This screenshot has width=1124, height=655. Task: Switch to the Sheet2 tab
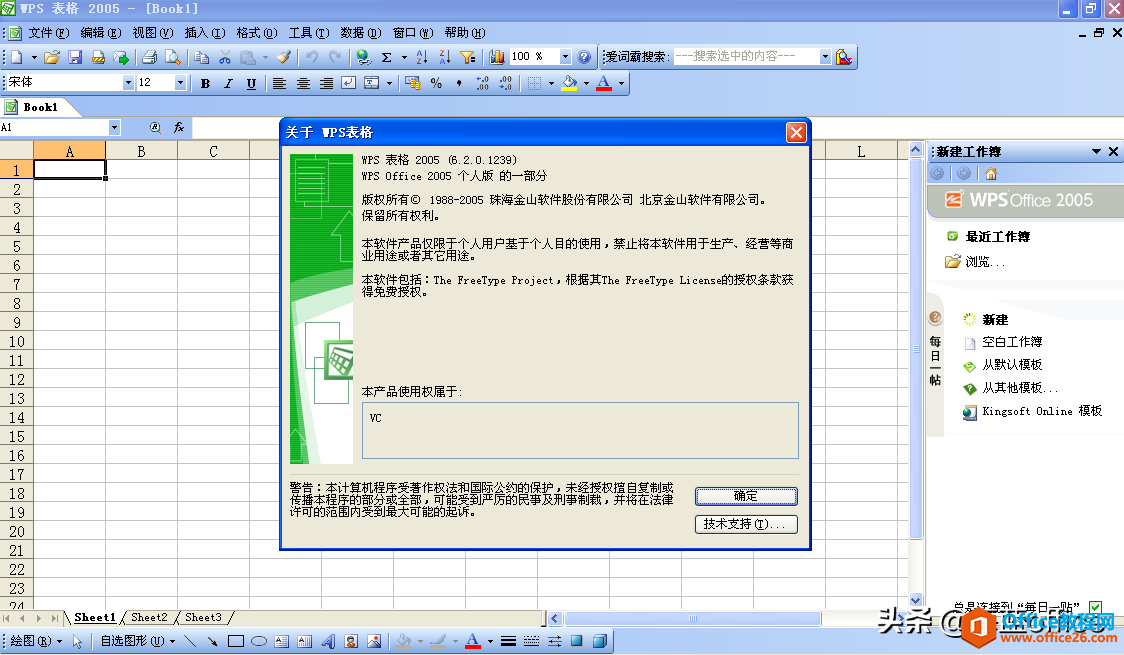[149, 618]
